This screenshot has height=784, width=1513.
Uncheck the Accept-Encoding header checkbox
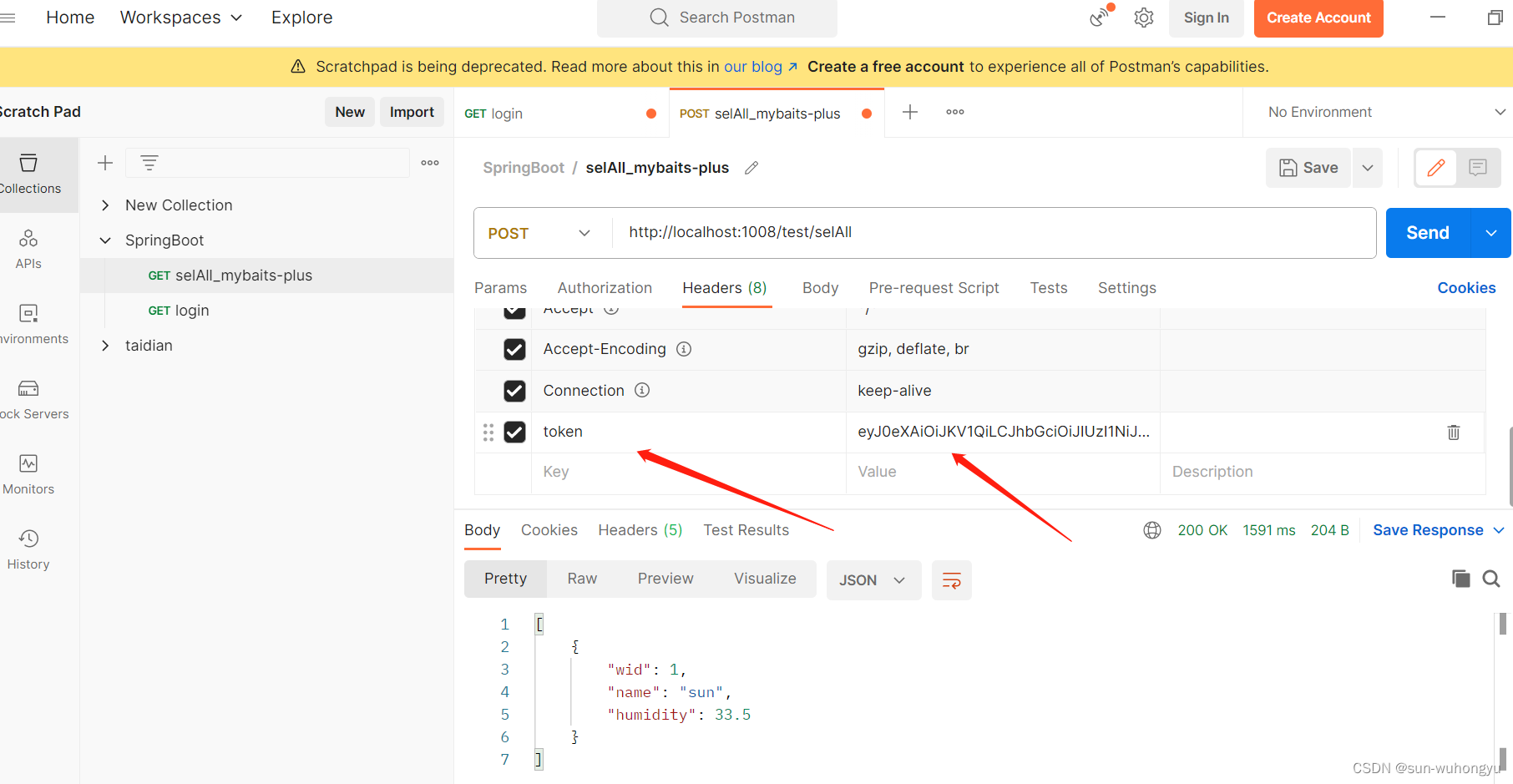(514, 349)
